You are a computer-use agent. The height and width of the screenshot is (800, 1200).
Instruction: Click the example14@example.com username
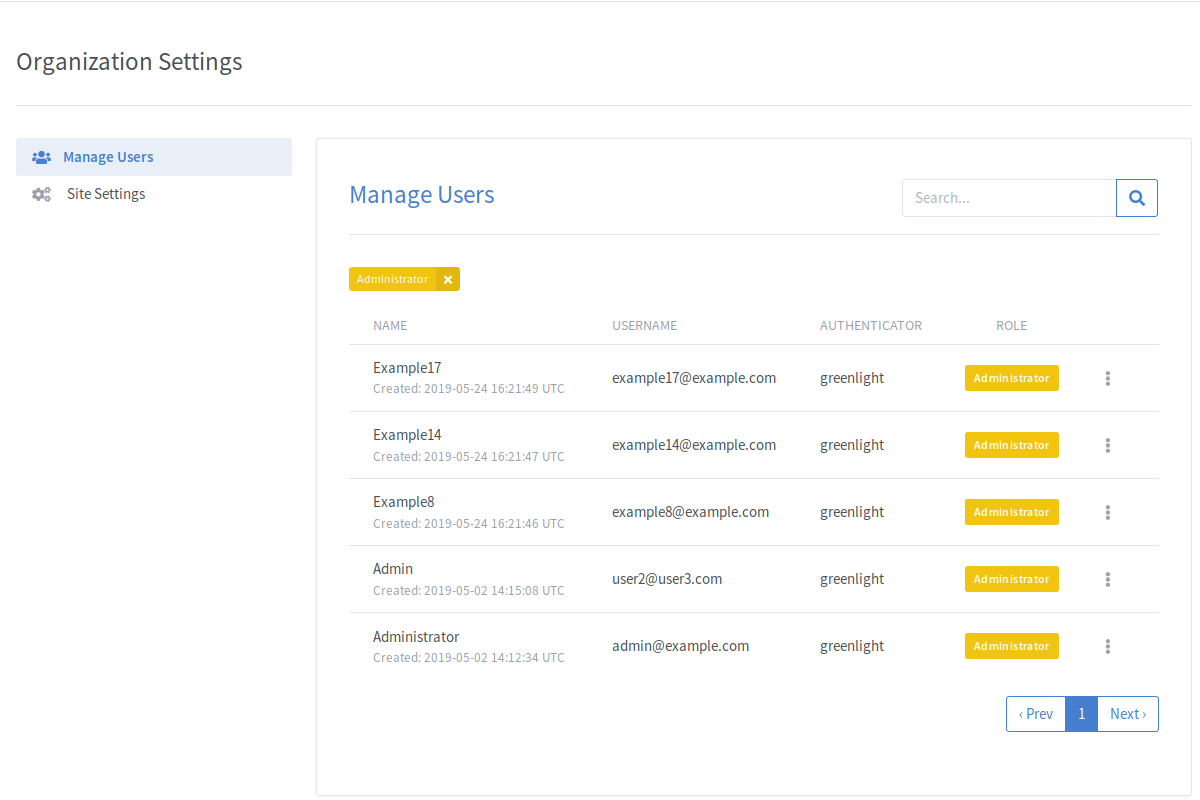pos(694,445)
